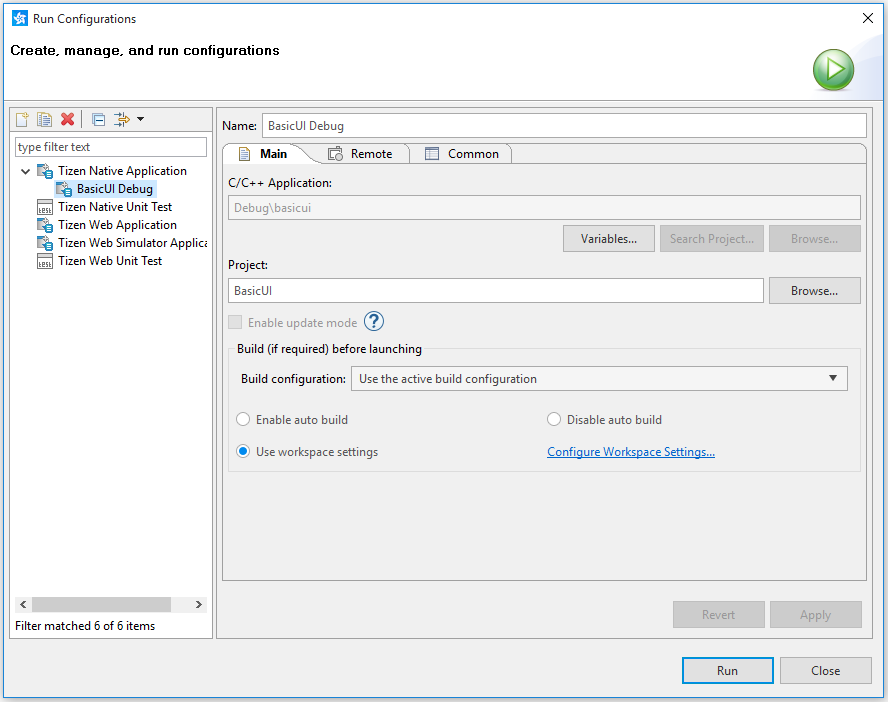
Task: Click the Tizen Web Unit Test icon
Action: (44, 261)
